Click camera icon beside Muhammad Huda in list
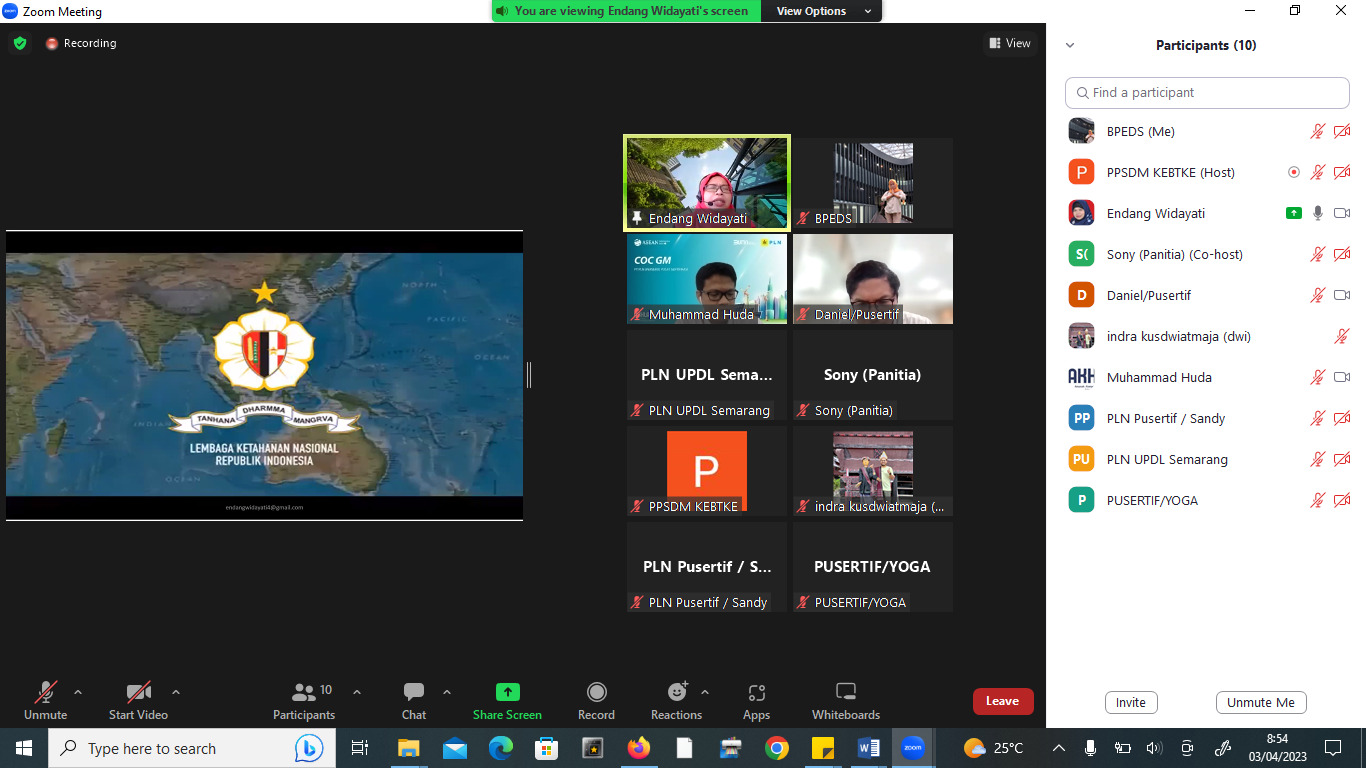Image resolution: width=1366 pixels, height=768 pixels. [1342, 377]
